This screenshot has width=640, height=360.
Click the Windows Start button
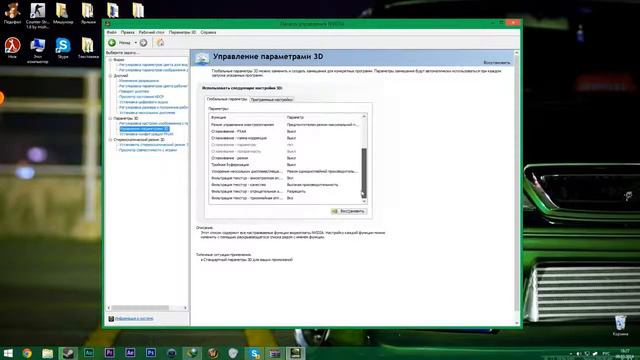[x=8, y=353]
